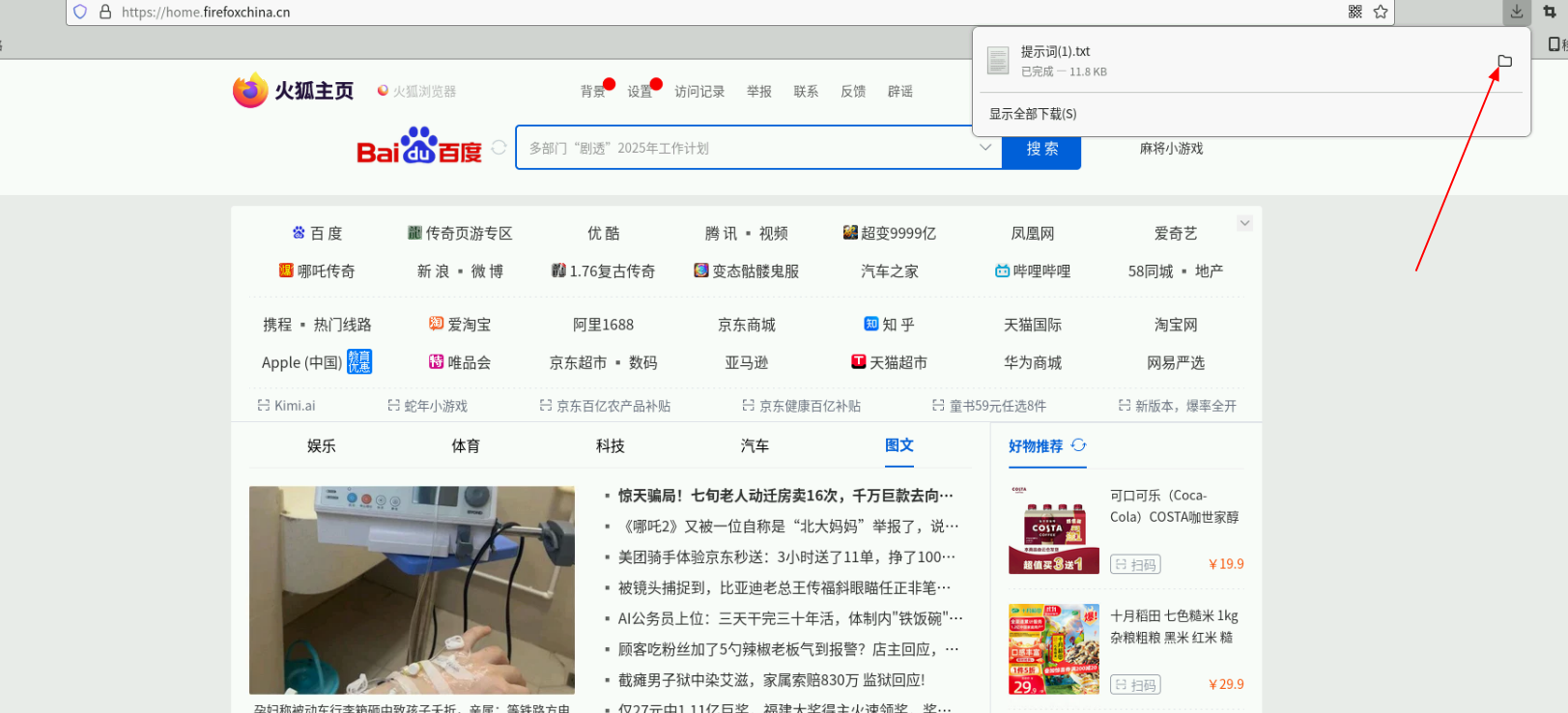Open the 华为商城 link
1568x713 pixels.
coord(1033,362)
